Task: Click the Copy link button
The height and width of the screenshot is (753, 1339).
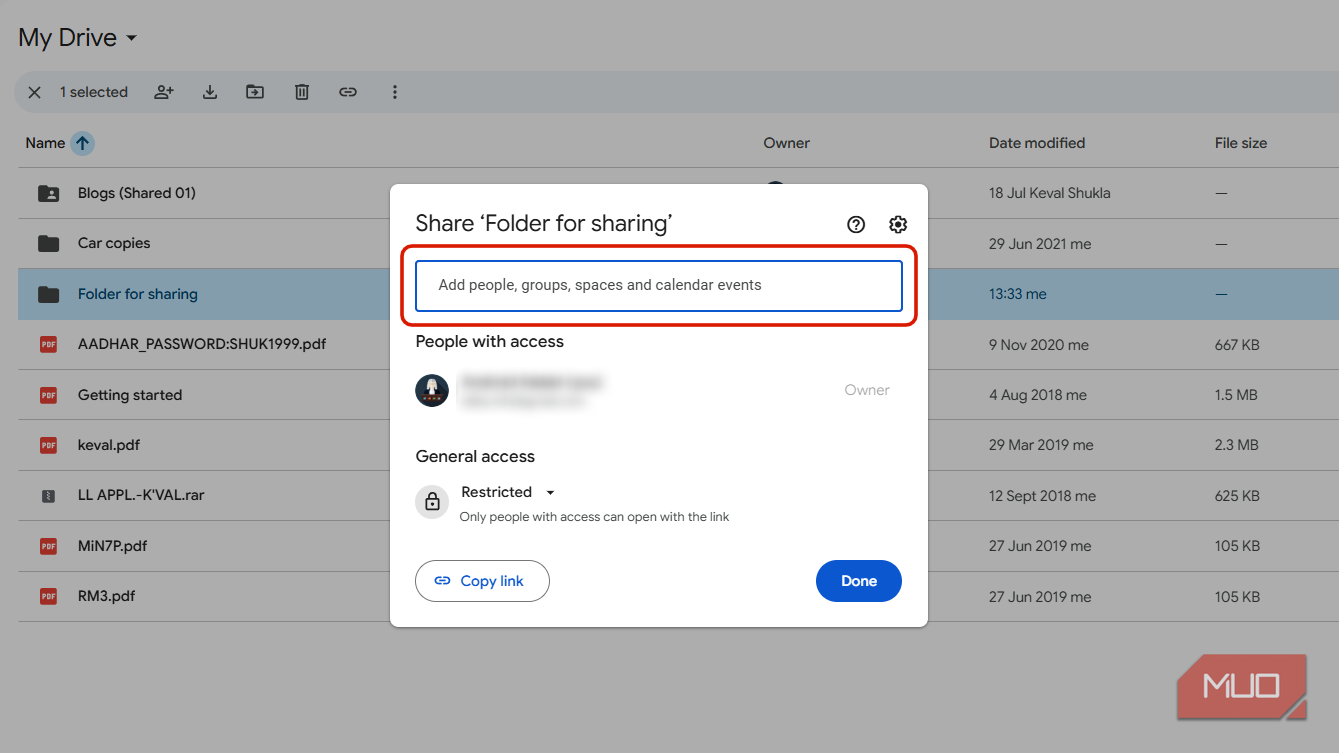Action: (x=483, y=581)
